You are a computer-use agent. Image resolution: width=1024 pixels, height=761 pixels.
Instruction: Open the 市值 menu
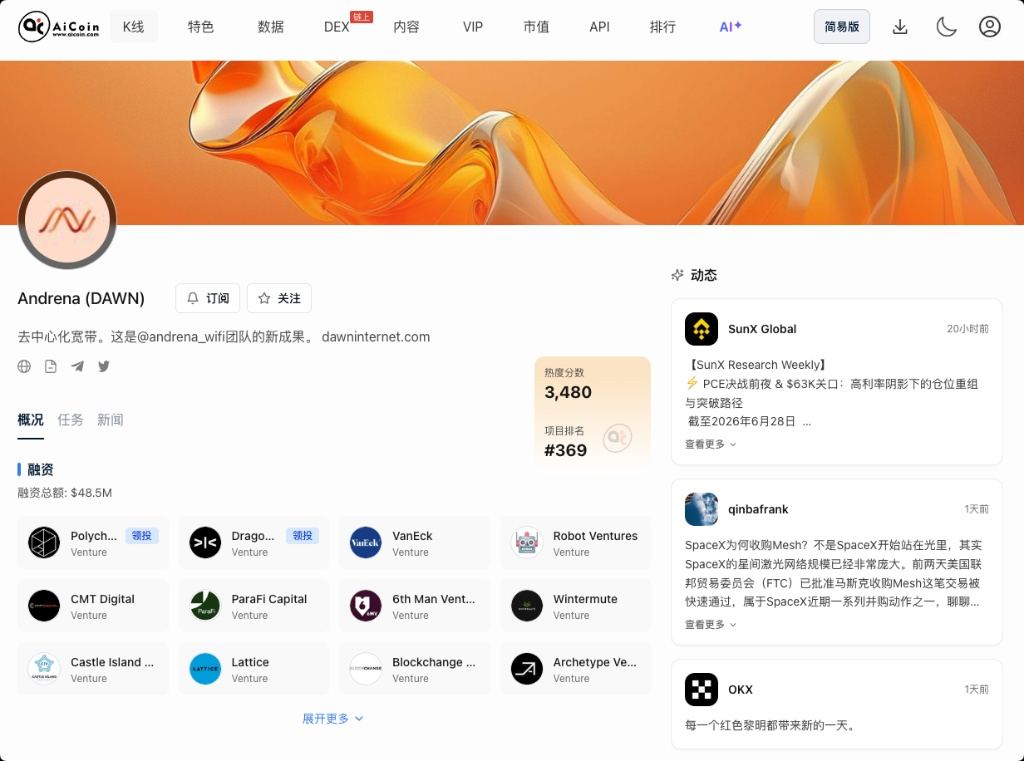[536, 27]
